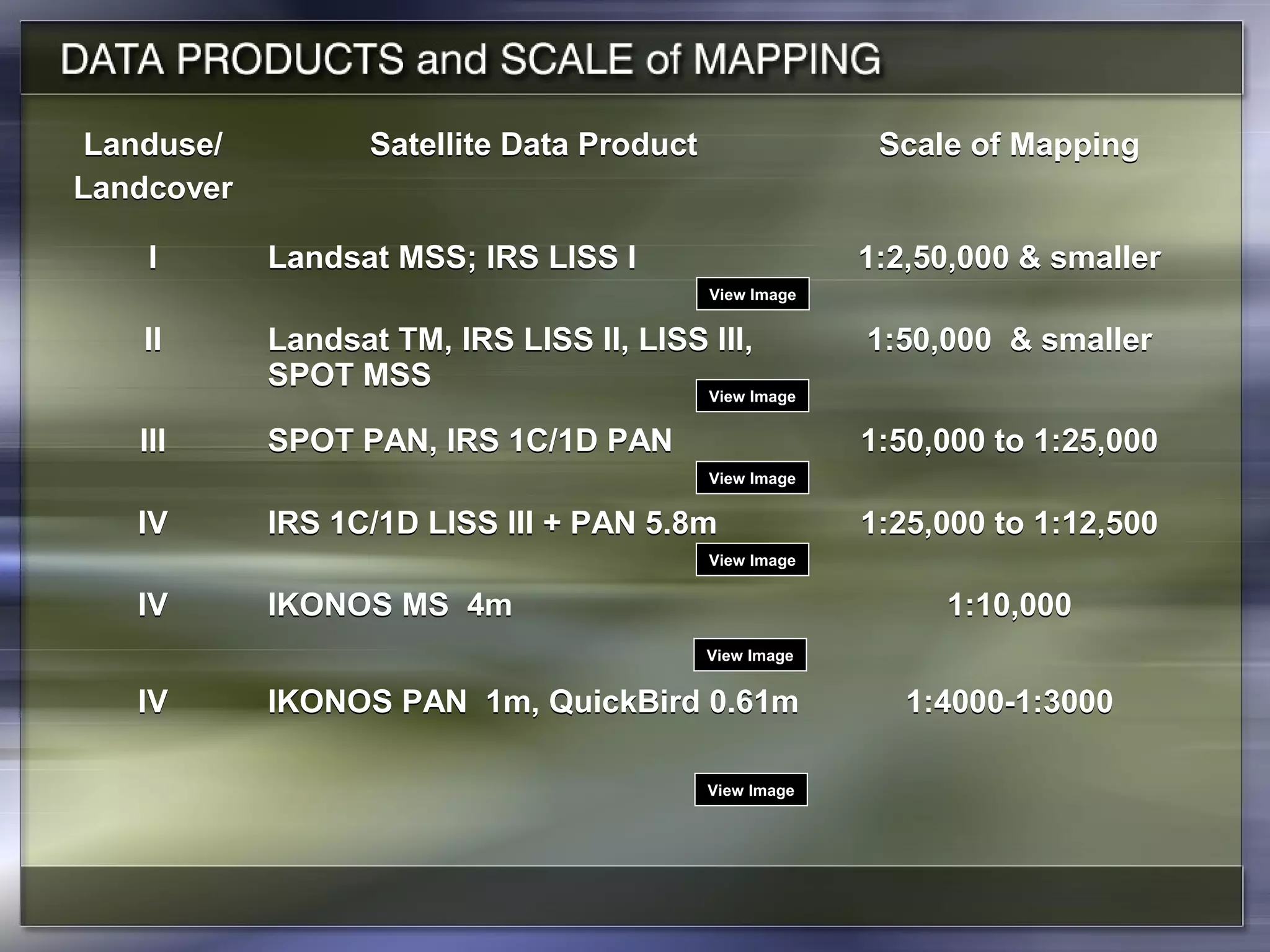
Task: Click level 'IV' beside IKONOS PAN 1m
Action: [x=153, y=702]
